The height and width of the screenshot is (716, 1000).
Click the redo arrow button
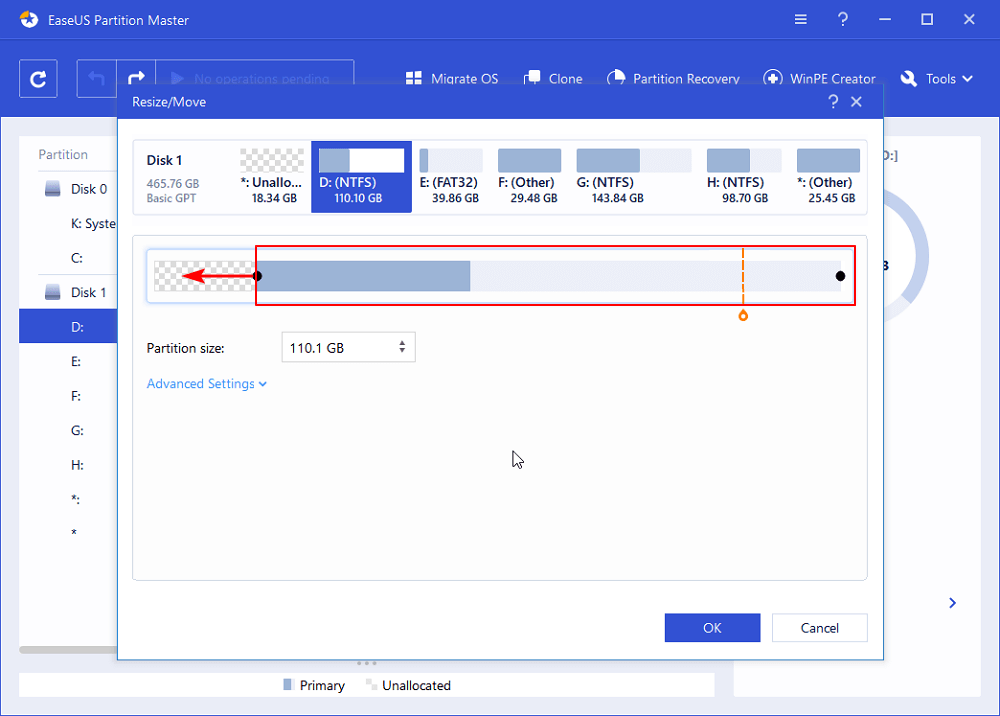point(136,78)
